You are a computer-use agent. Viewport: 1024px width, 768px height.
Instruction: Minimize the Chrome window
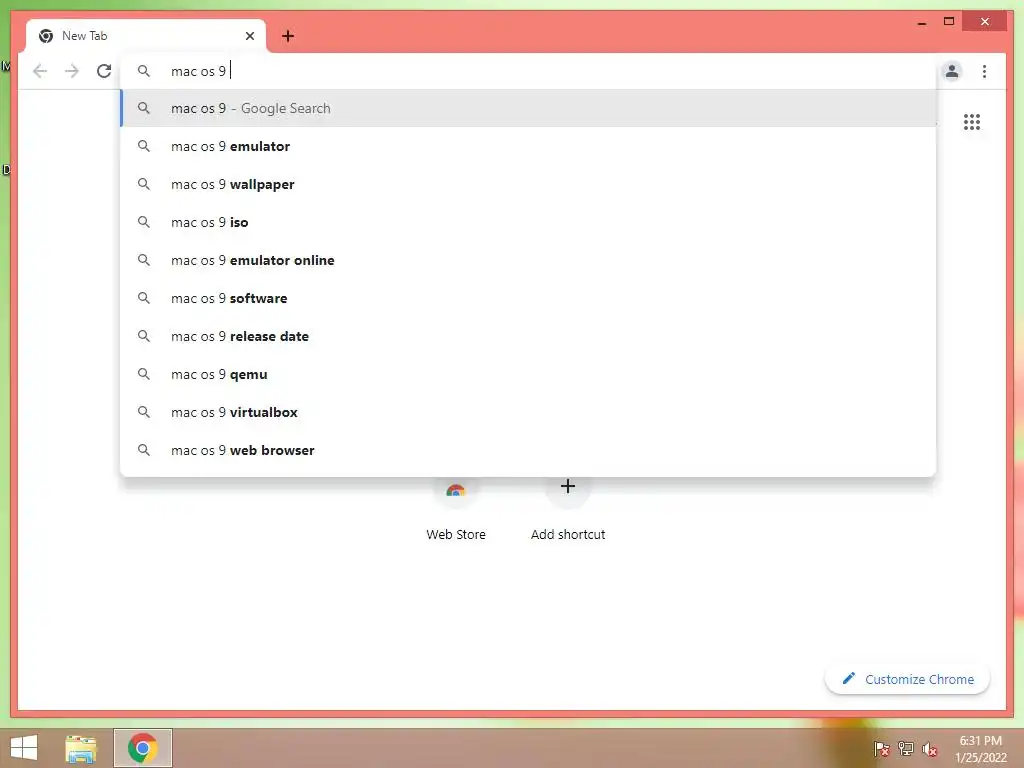point(922,22)
